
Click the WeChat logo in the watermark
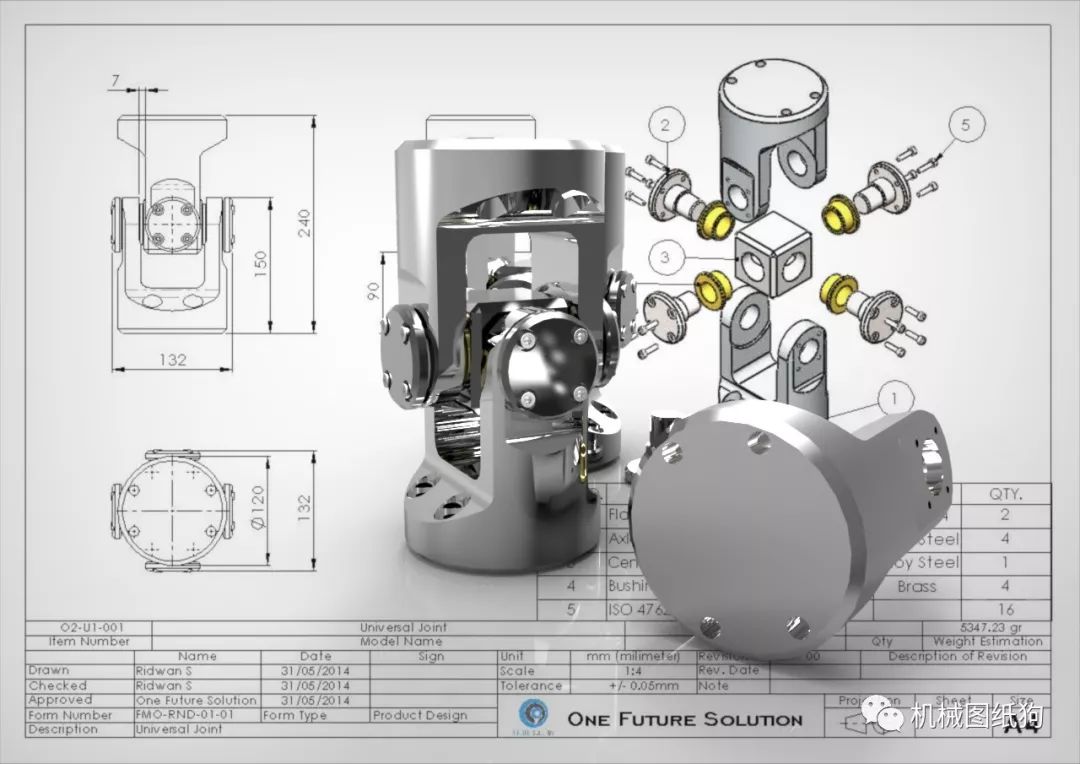coord(883,714)
